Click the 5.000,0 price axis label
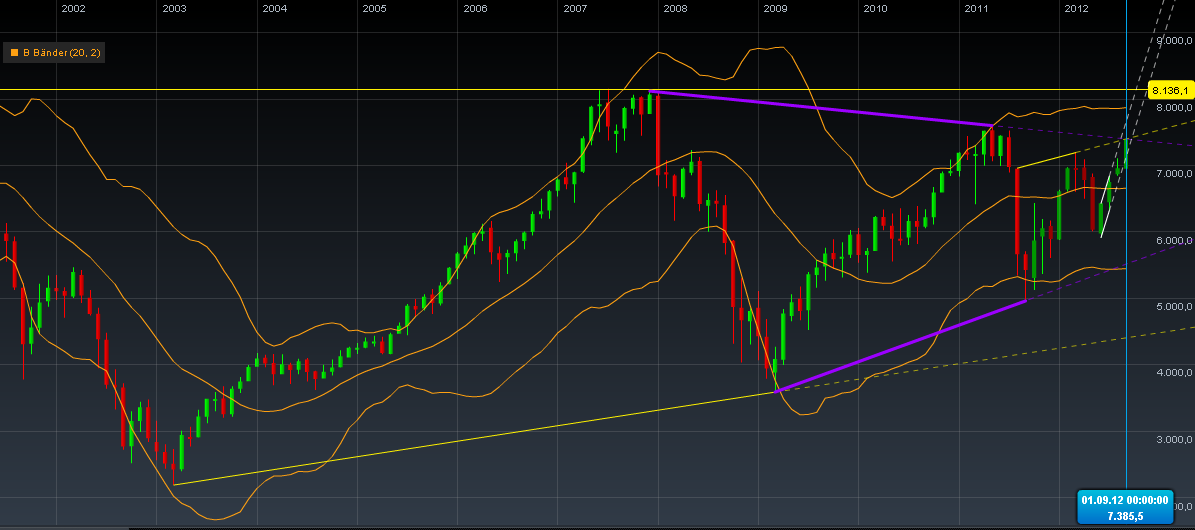The image size is (1195, 530). (x=1171, y=307)
